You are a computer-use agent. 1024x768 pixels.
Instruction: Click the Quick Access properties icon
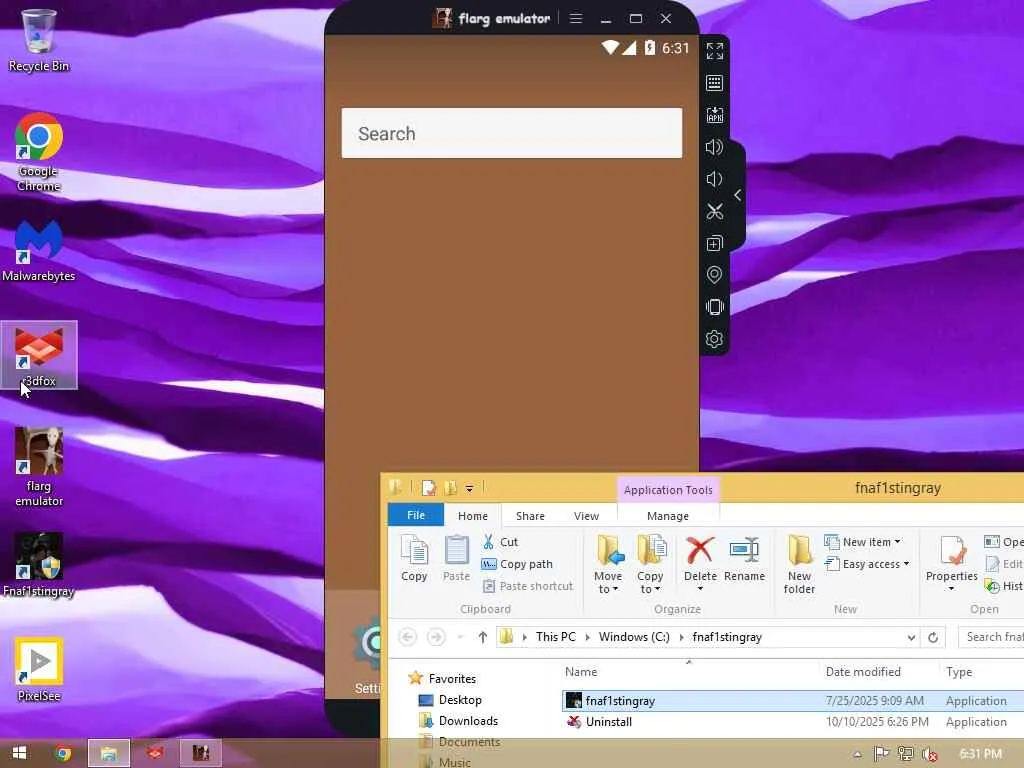(x=429, y=488)
